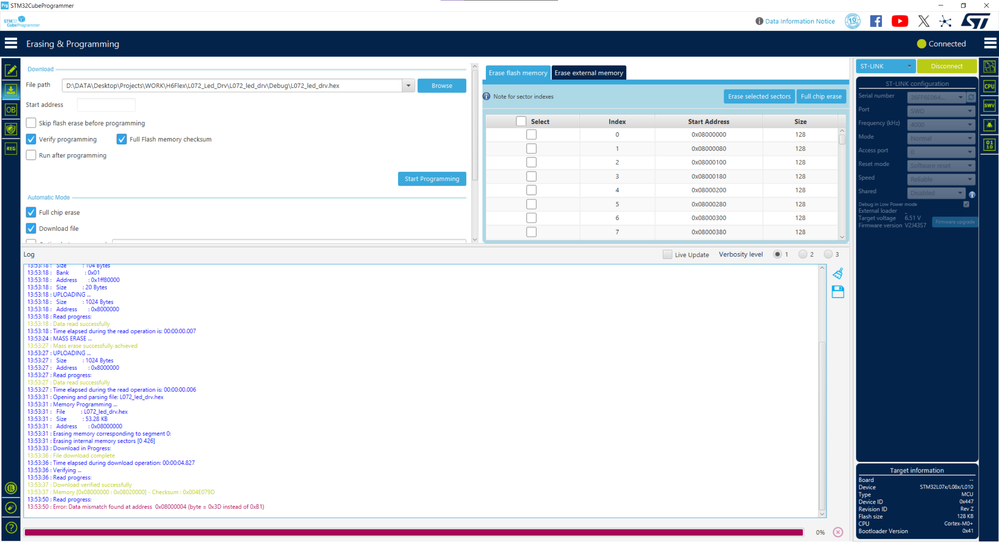Click the ST logo

975,21
